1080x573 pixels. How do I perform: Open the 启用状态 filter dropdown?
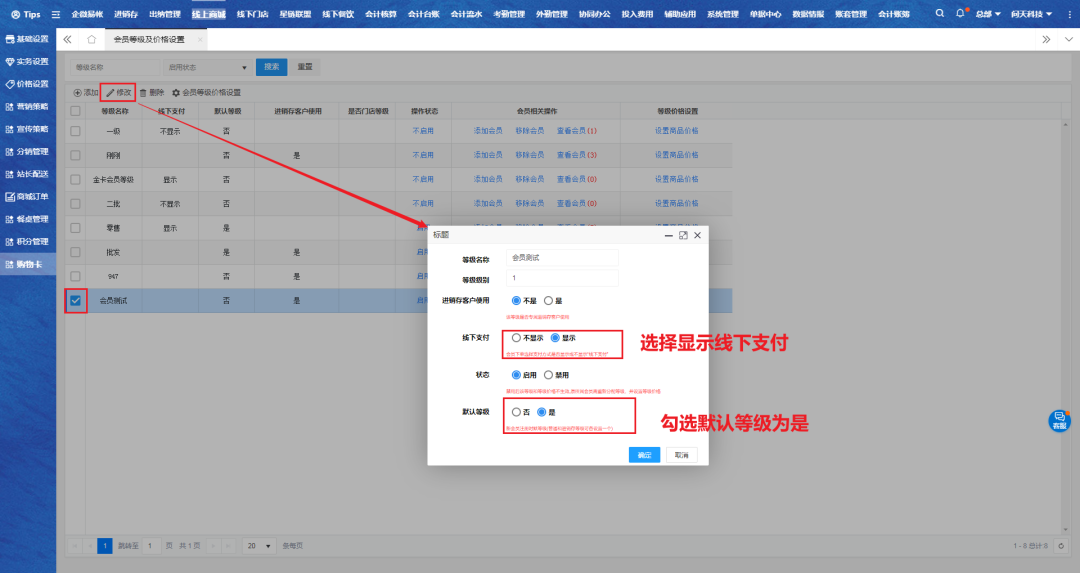[207, 67]
